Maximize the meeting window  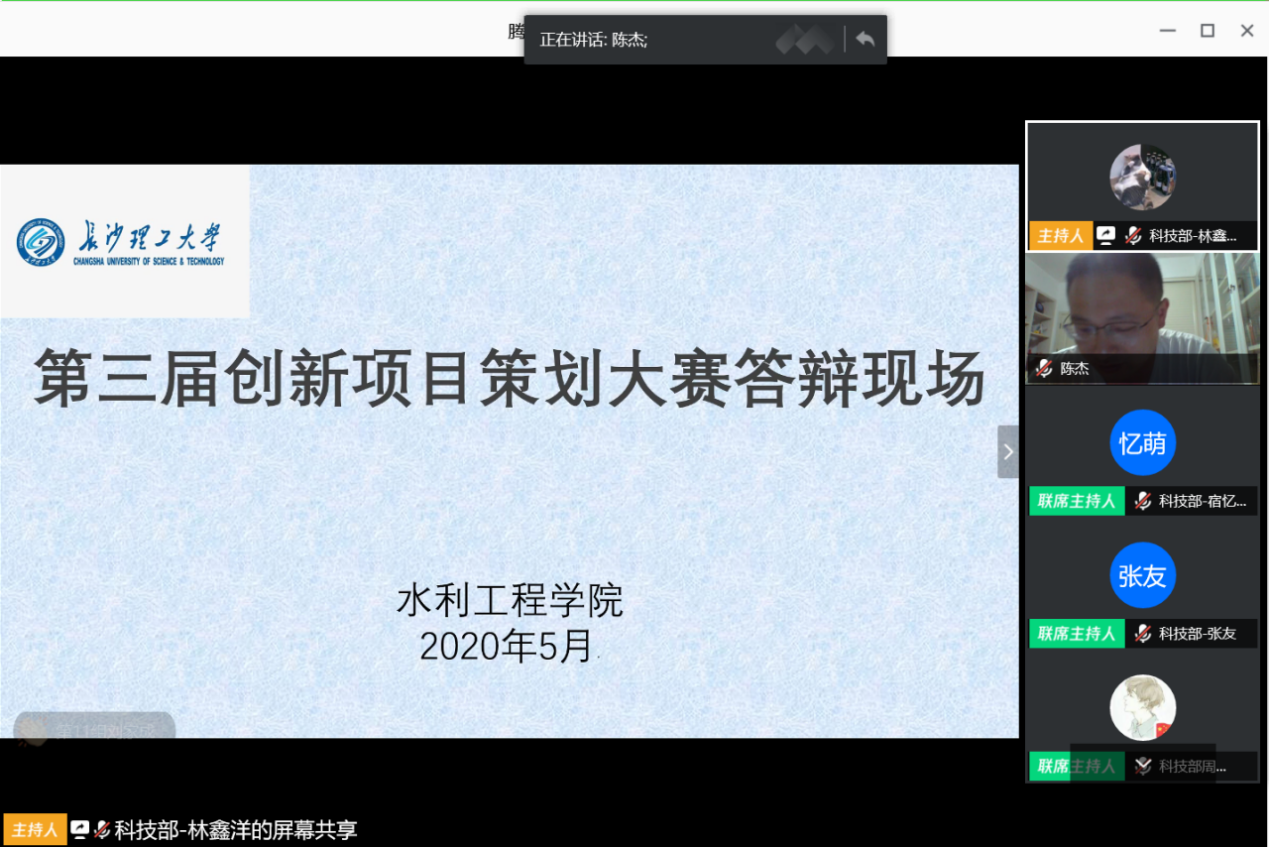pos(1207,31)
